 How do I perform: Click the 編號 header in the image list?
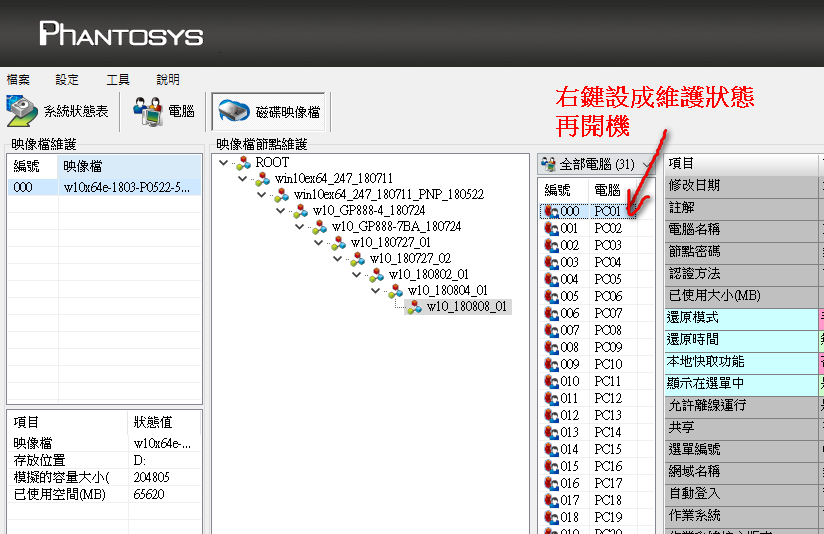(33, 166)
